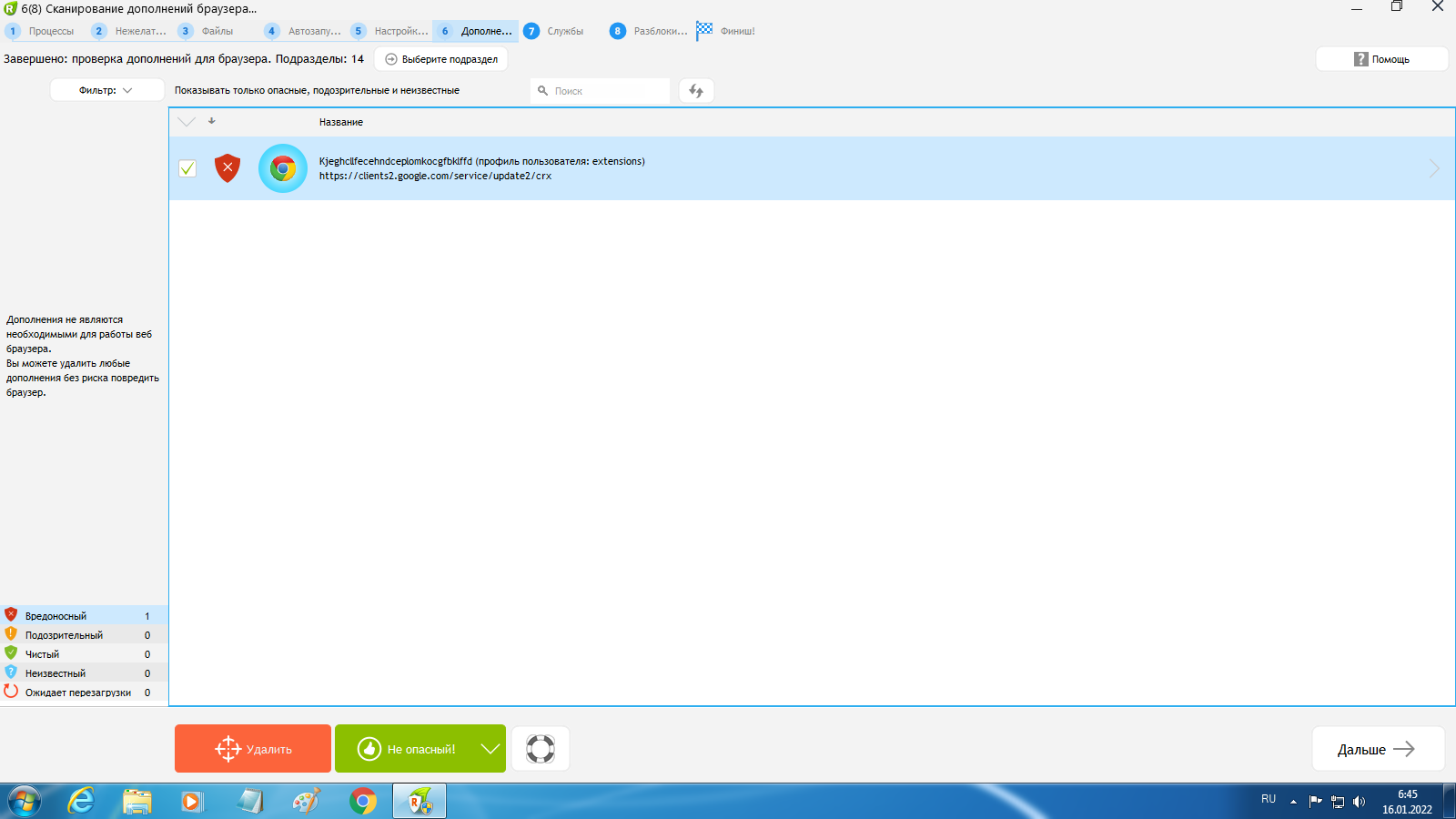Click the red malicious shield icon in row
Viewport: 1456px width, 819px height.
[227, 168]
